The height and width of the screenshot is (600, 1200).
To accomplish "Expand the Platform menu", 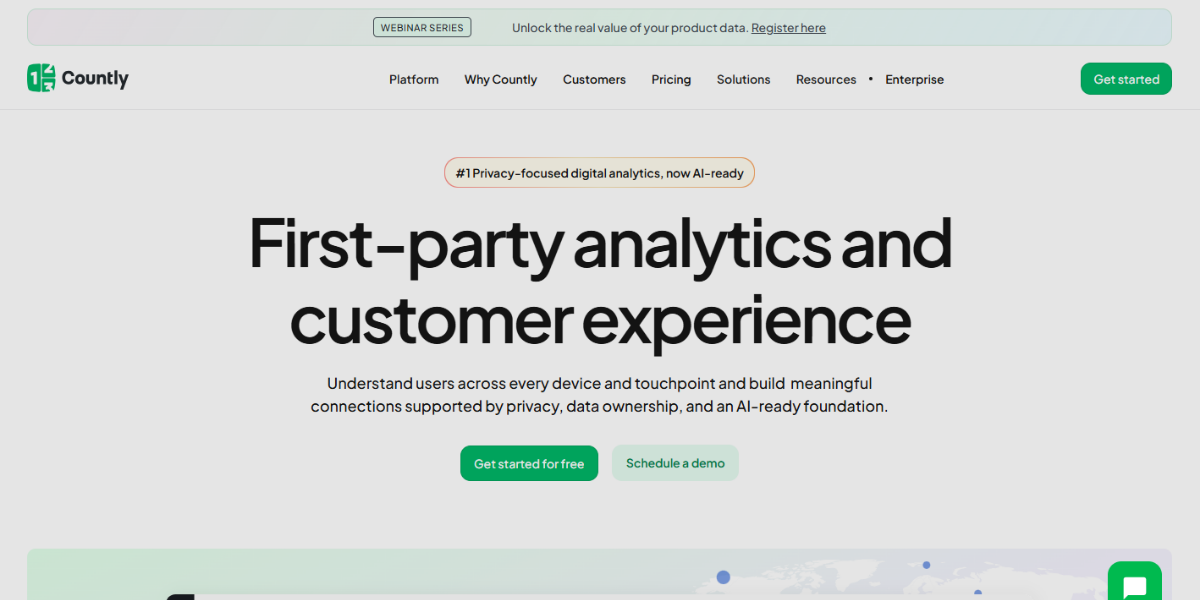I will coord(414,79).
